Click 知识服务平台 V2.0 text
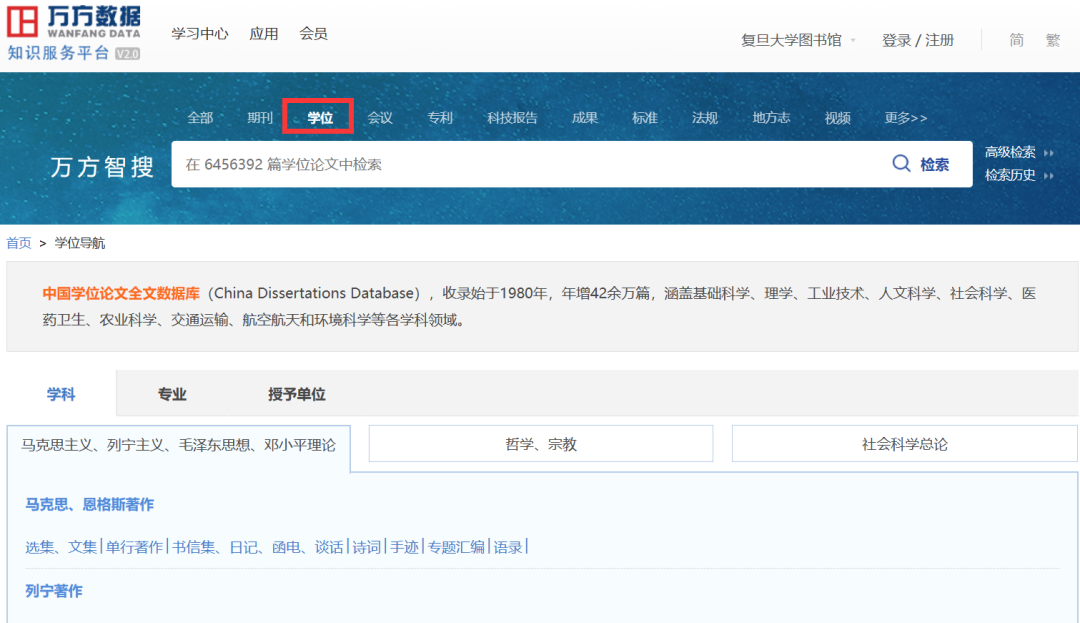Image resolution: width=1080 pixels, height=623 pixels. click(74, 53)
